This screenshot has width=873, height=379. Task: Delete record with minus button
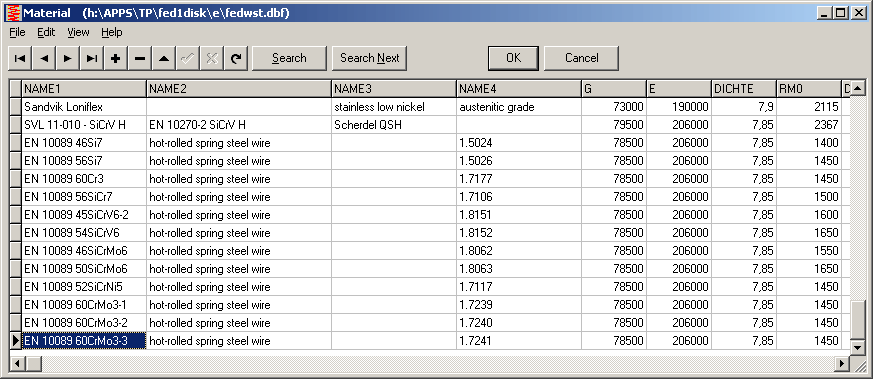(x=140, y=58)
